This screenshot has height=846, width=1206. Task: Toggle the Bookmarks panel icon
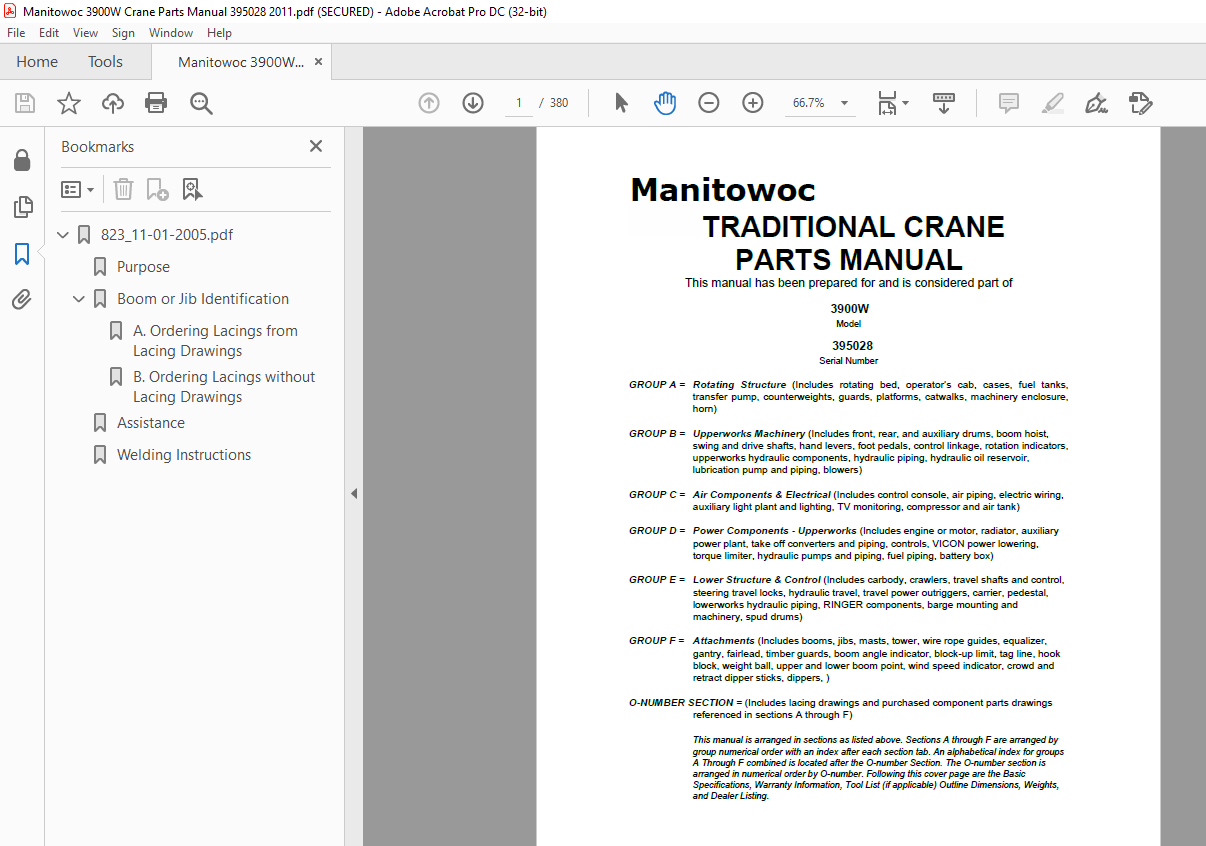[x=22, y=254]
